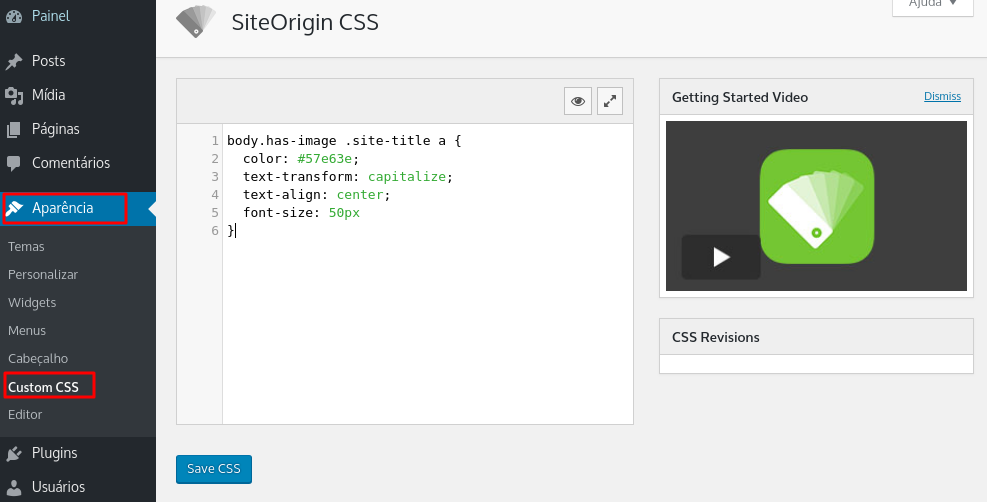Click the Getting Started Video heading
The image size is (987, 502).
coord(740,98)
